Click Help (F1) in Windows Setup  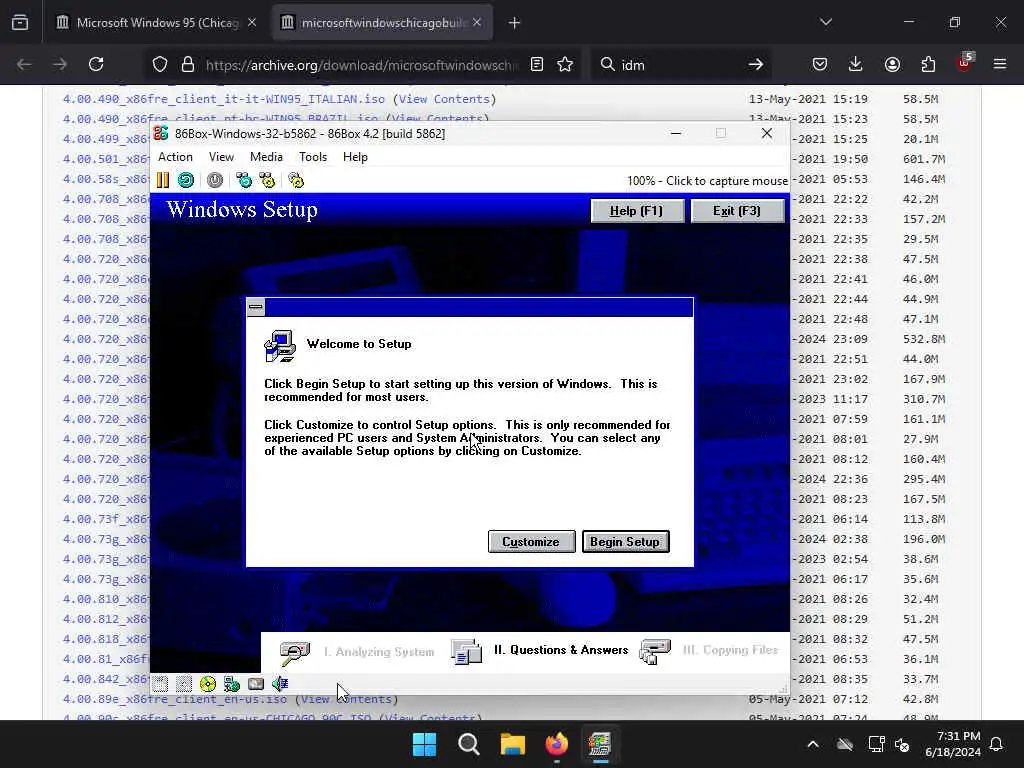click(637, 211)
